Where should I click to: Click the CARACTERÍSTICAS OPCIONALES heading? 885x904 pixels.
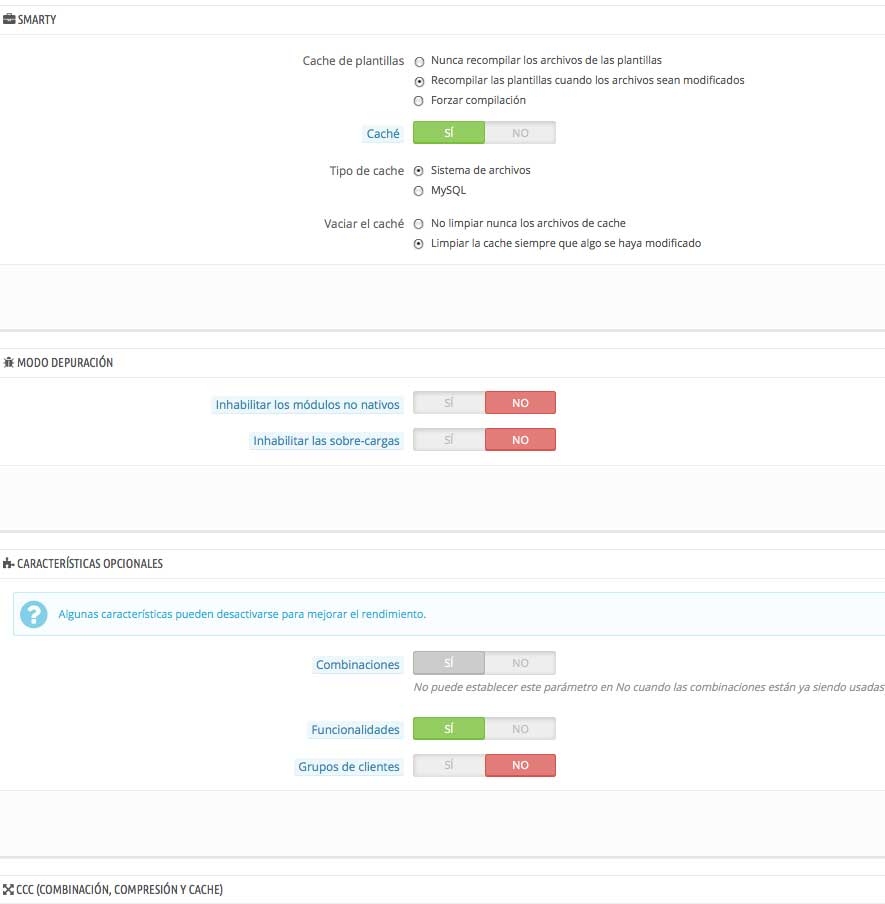point(90,563)
